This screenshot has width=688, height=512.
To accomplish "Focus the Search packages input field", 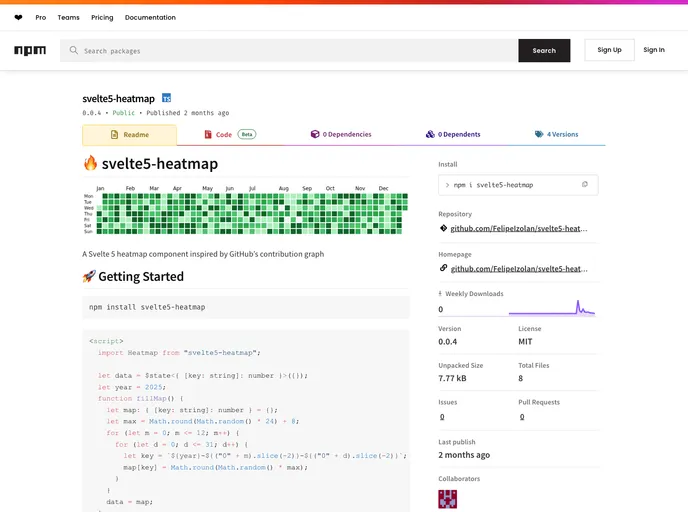I will pyautogui.click(x=289, y=50).
